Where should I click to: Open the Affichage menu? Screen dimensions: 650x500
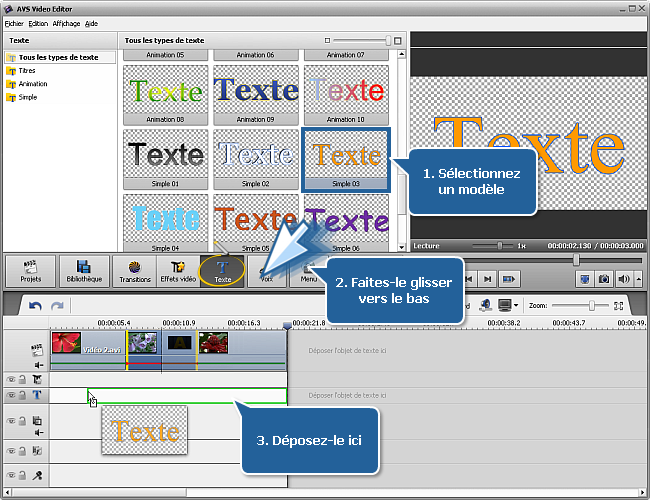[x=66, y=22]
